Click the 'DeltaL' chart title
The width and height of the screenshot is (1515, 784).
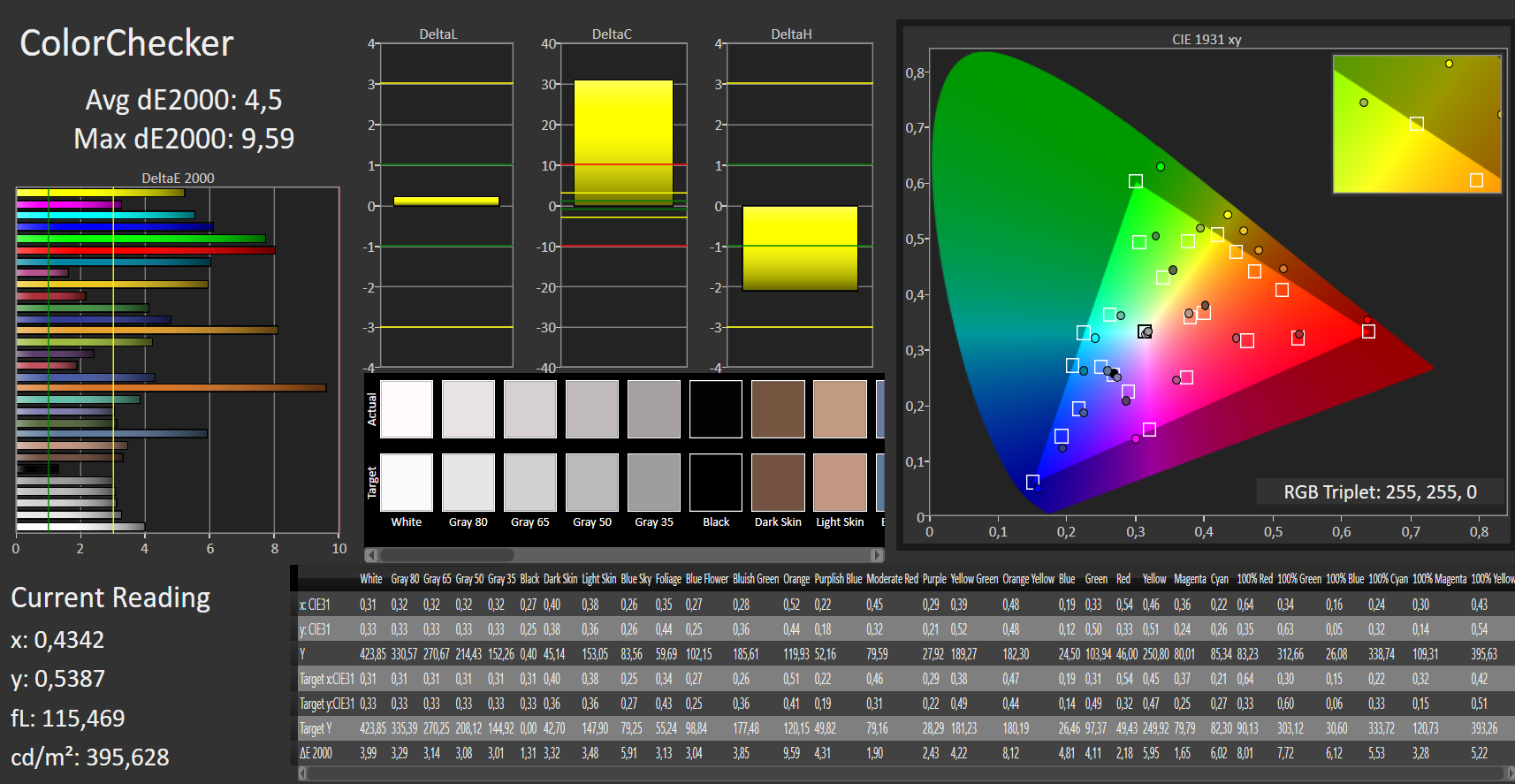(x=438, y=34)
